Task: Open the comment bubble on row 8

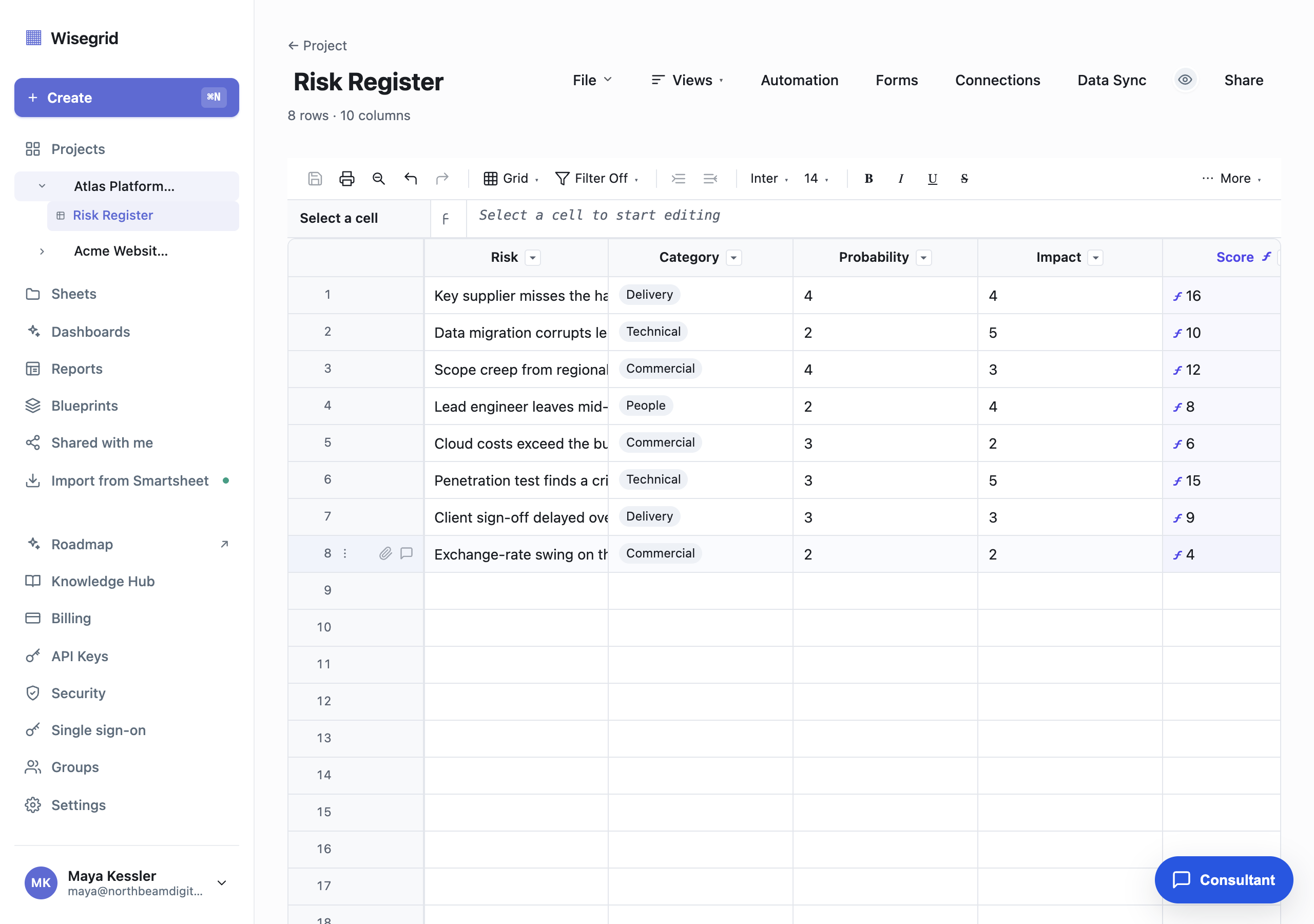Action: 407,553
